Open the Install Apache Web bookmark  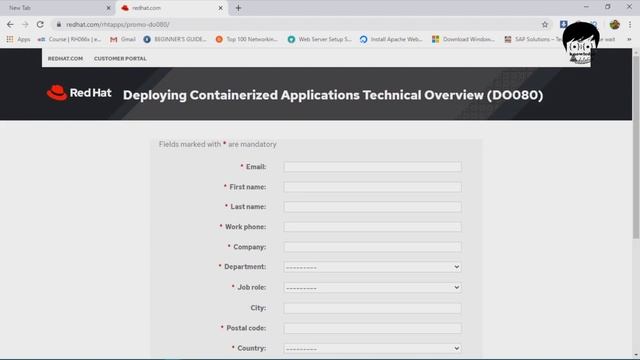[391, 39]
